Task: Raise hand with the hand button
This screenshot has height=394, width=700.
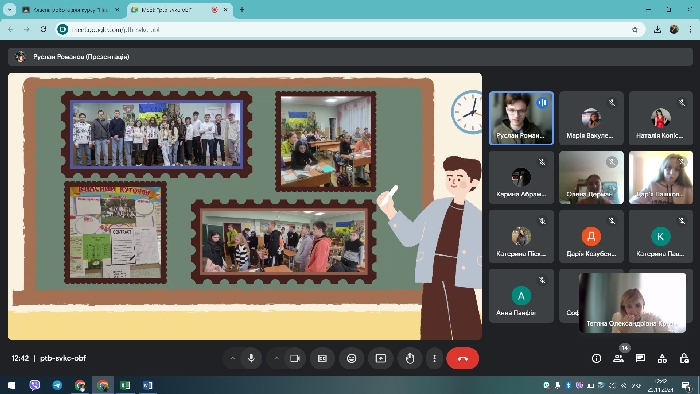Action: tap(410, 358)
